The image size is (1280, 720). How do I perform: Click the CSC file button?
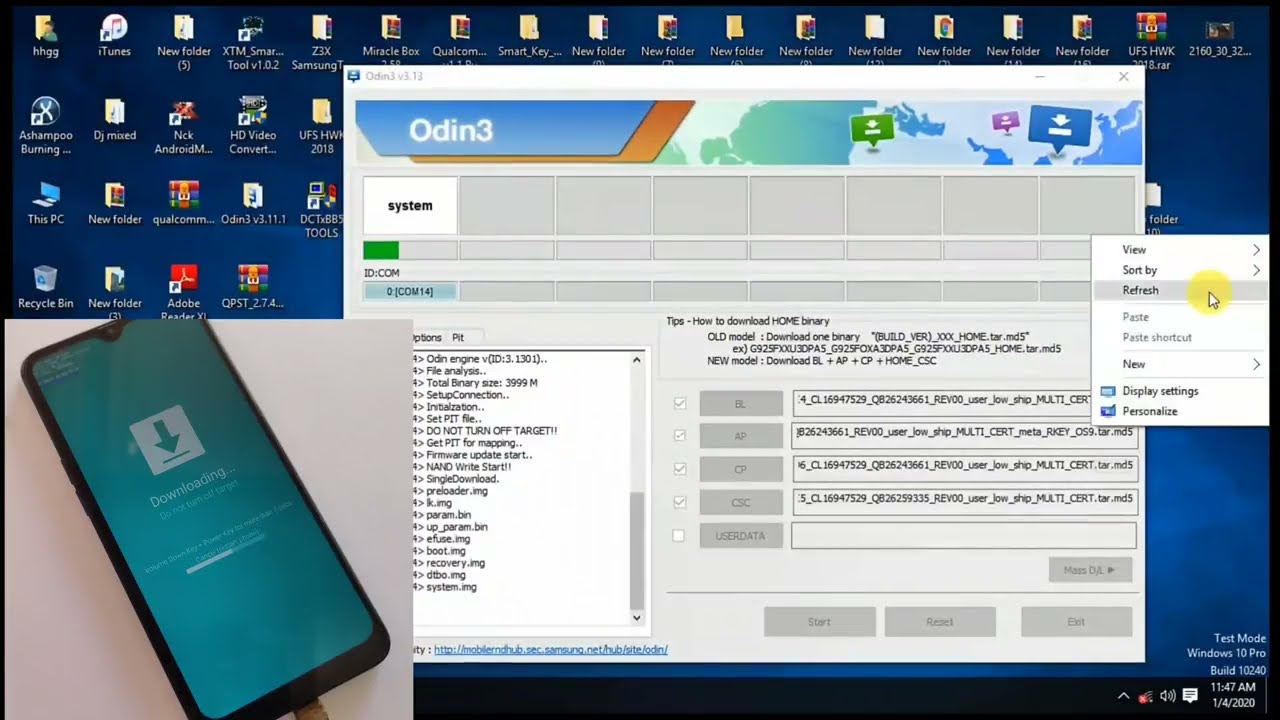741,502
